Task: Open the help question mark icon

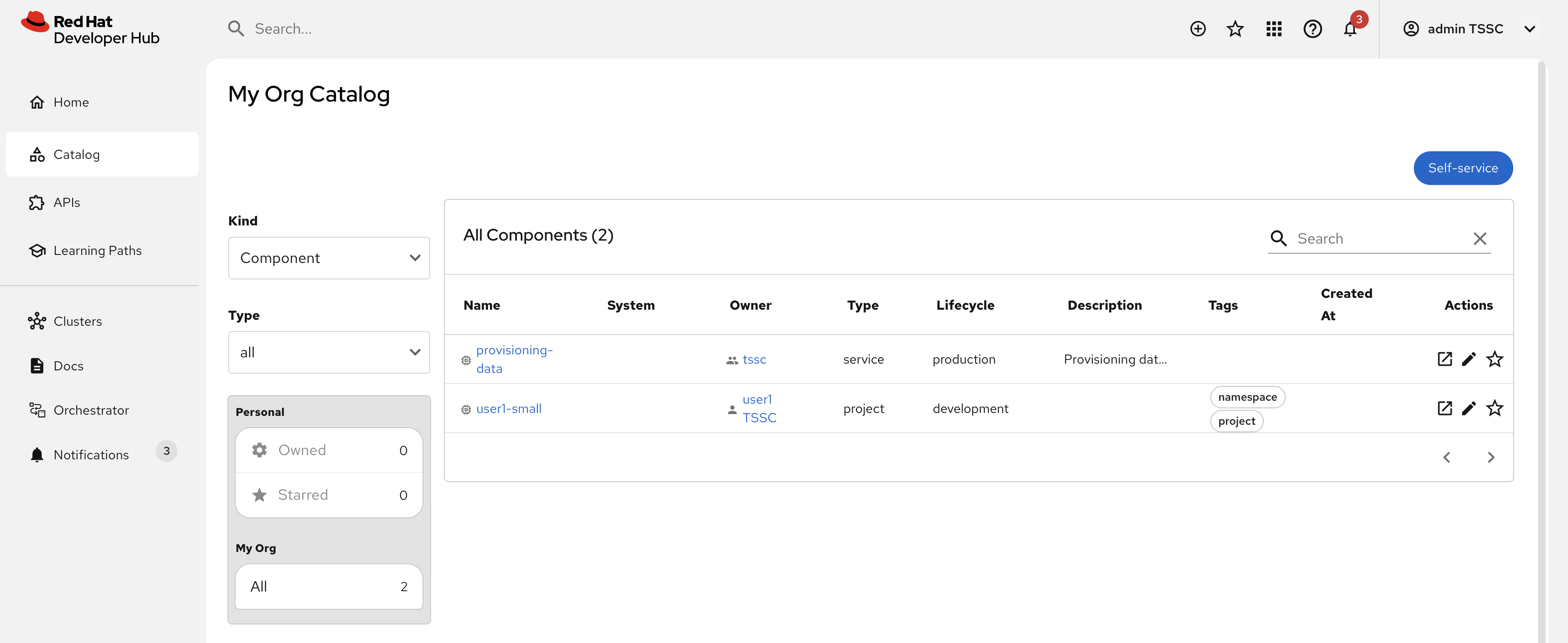Action: (x=1313, y=29)
